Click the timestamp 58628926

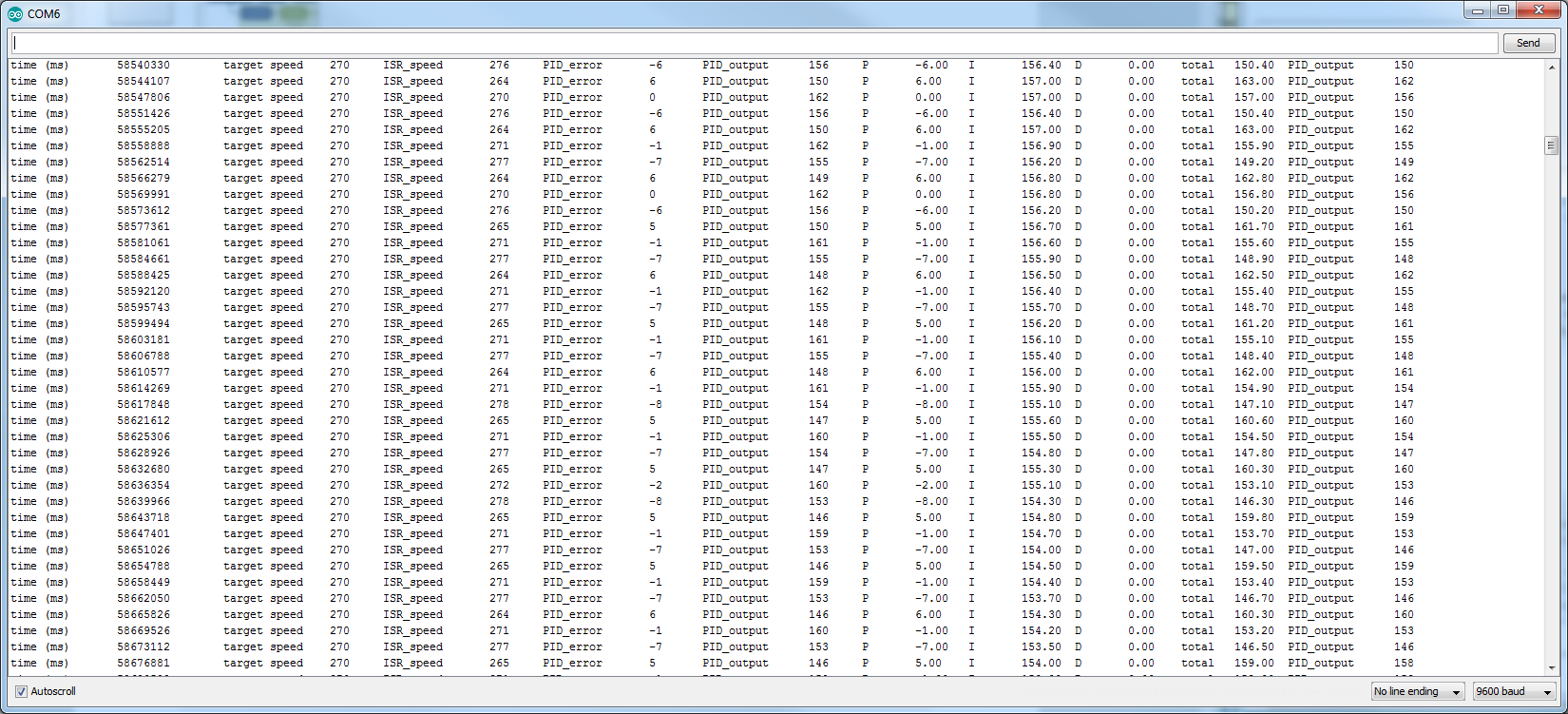pyautogui.click(x=143, y=453)
